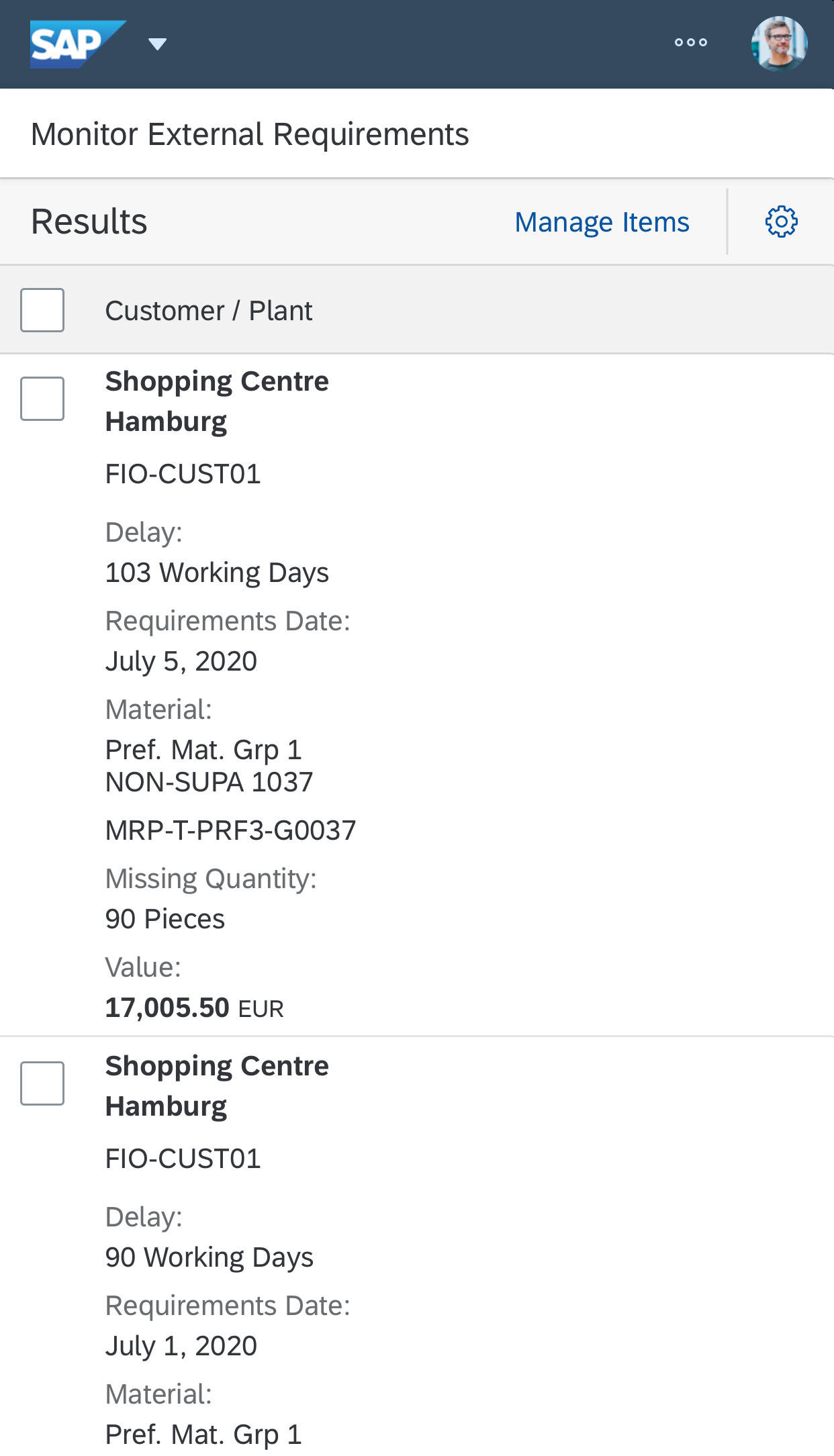Viewport: 834px width, 1456px height.
Task: Click the 90 Pieces missing quantity
Action: pyautogui.click(x=165, y=919)
